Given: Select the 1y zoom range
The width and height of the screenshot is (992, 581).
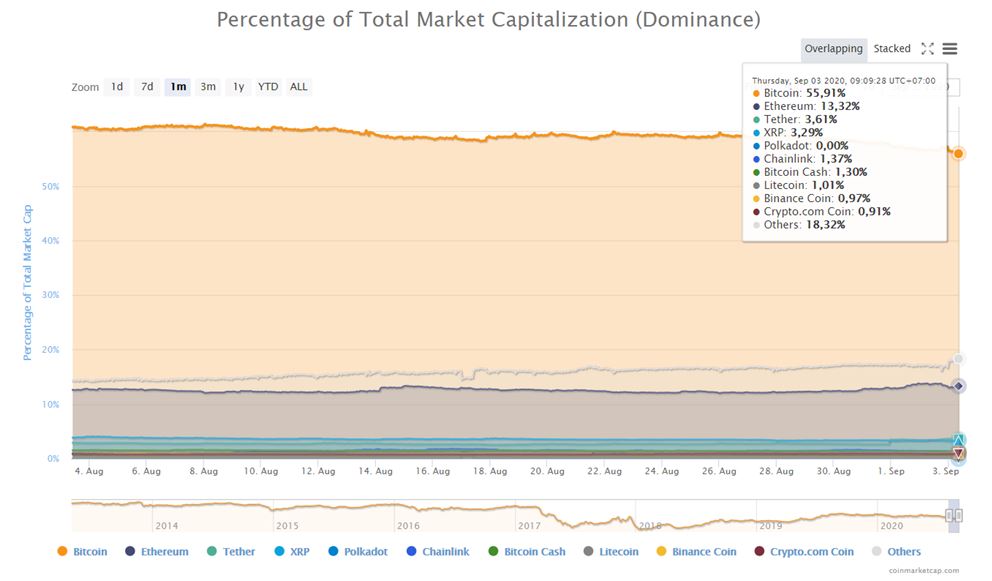Looking at the screenshot, I should (x=238, y=87).
